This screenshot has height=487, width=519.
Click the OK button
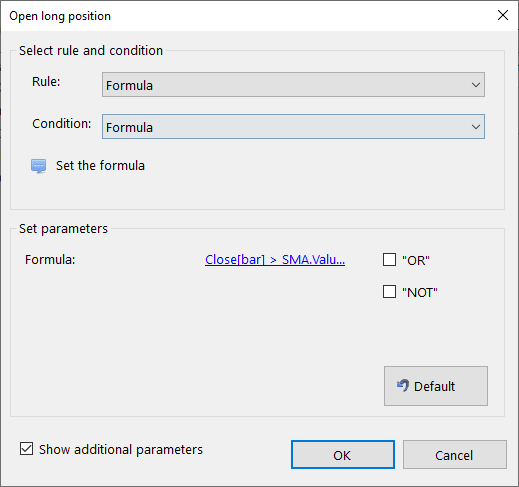point(343,455)
